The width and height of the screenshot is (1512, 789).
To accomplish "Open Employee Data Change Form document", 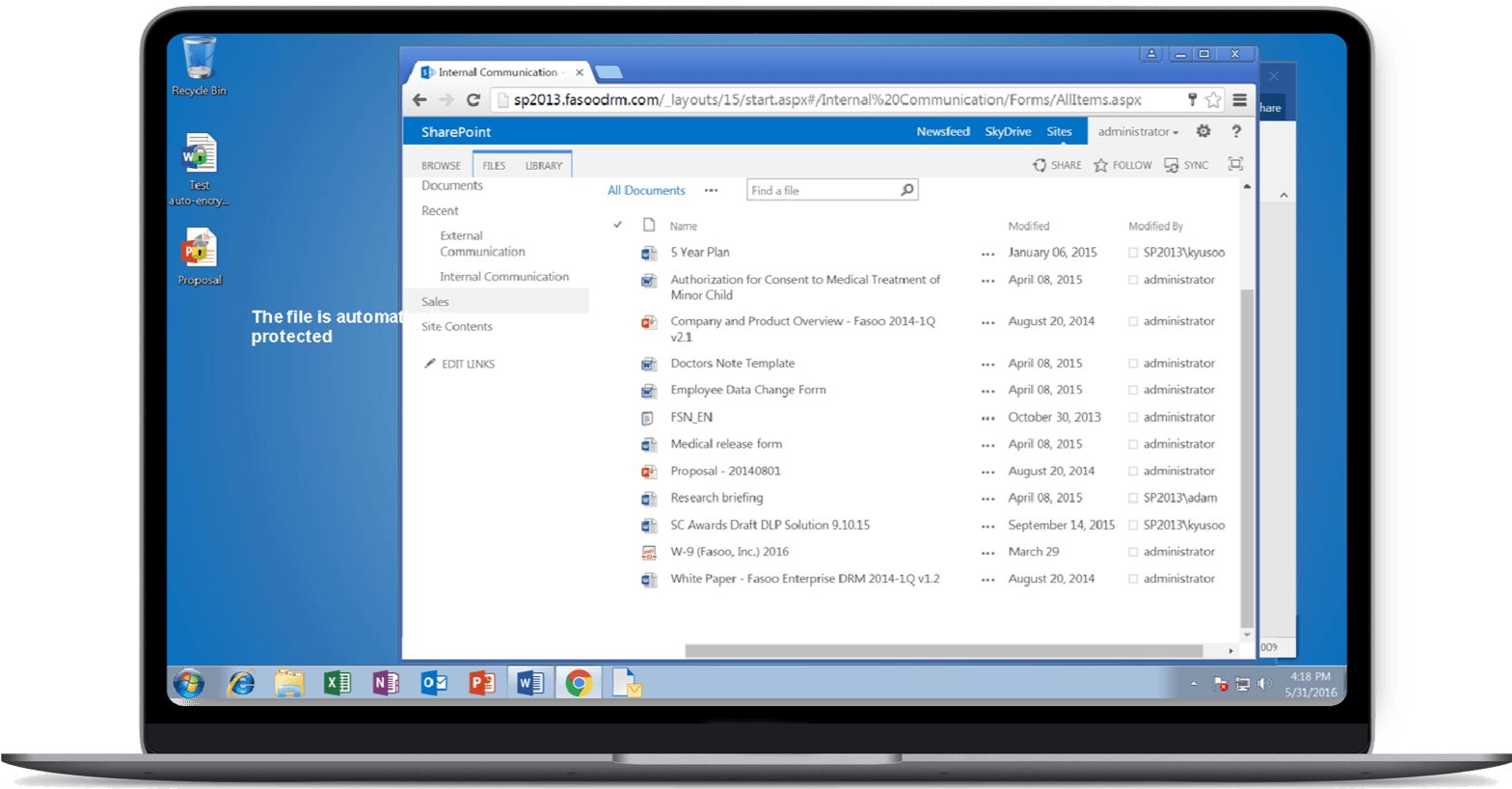I will (x=748, y=390).
